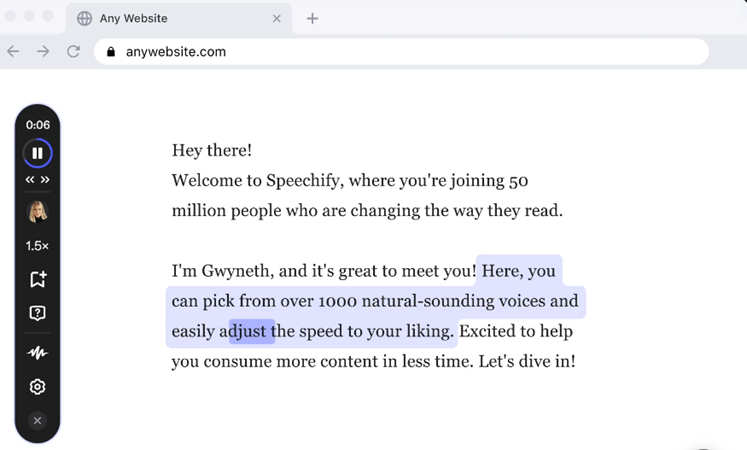This screenshot has height=450, width=747.
Task: Click the waveform audio icon
Action: click(x=37, y=352)
